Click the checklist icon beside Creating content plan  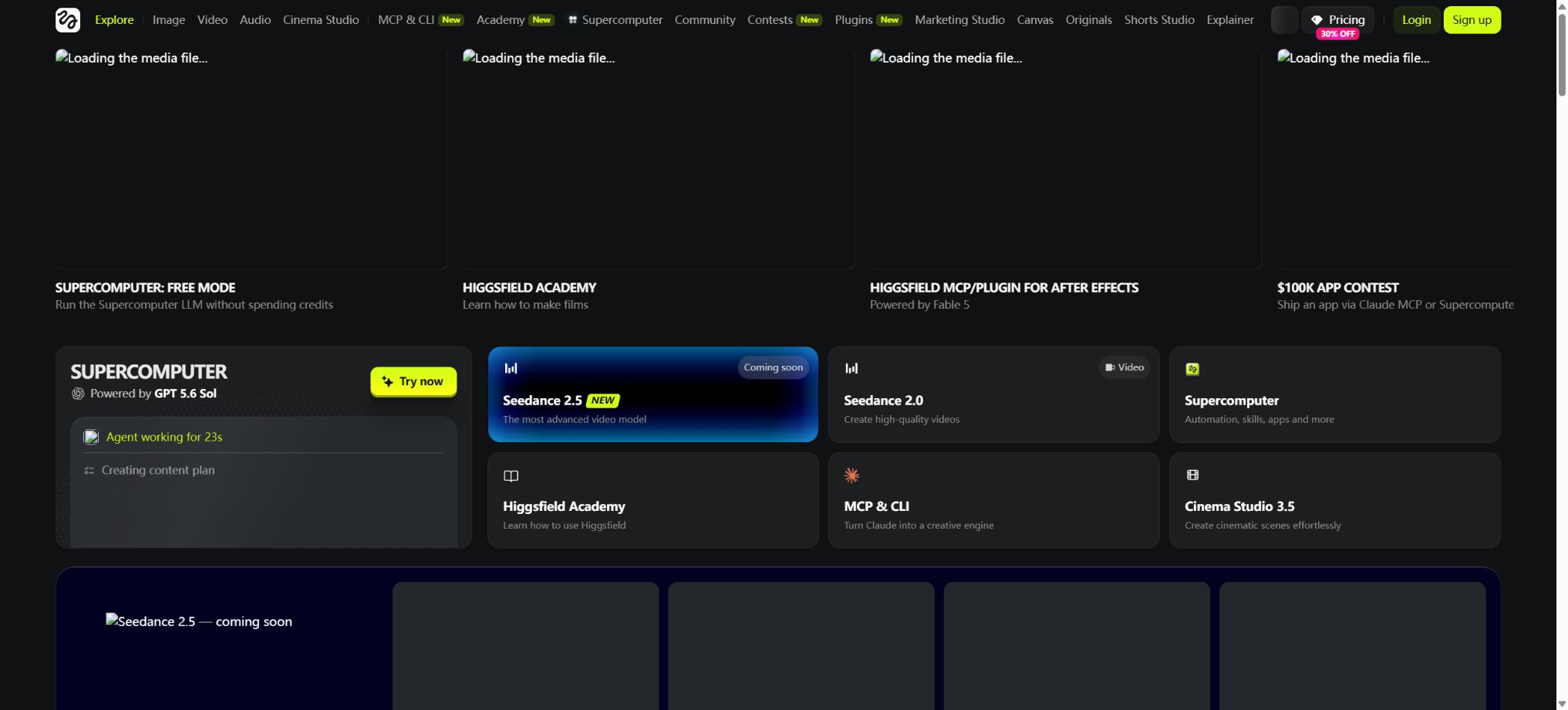[x=89, y=471]
